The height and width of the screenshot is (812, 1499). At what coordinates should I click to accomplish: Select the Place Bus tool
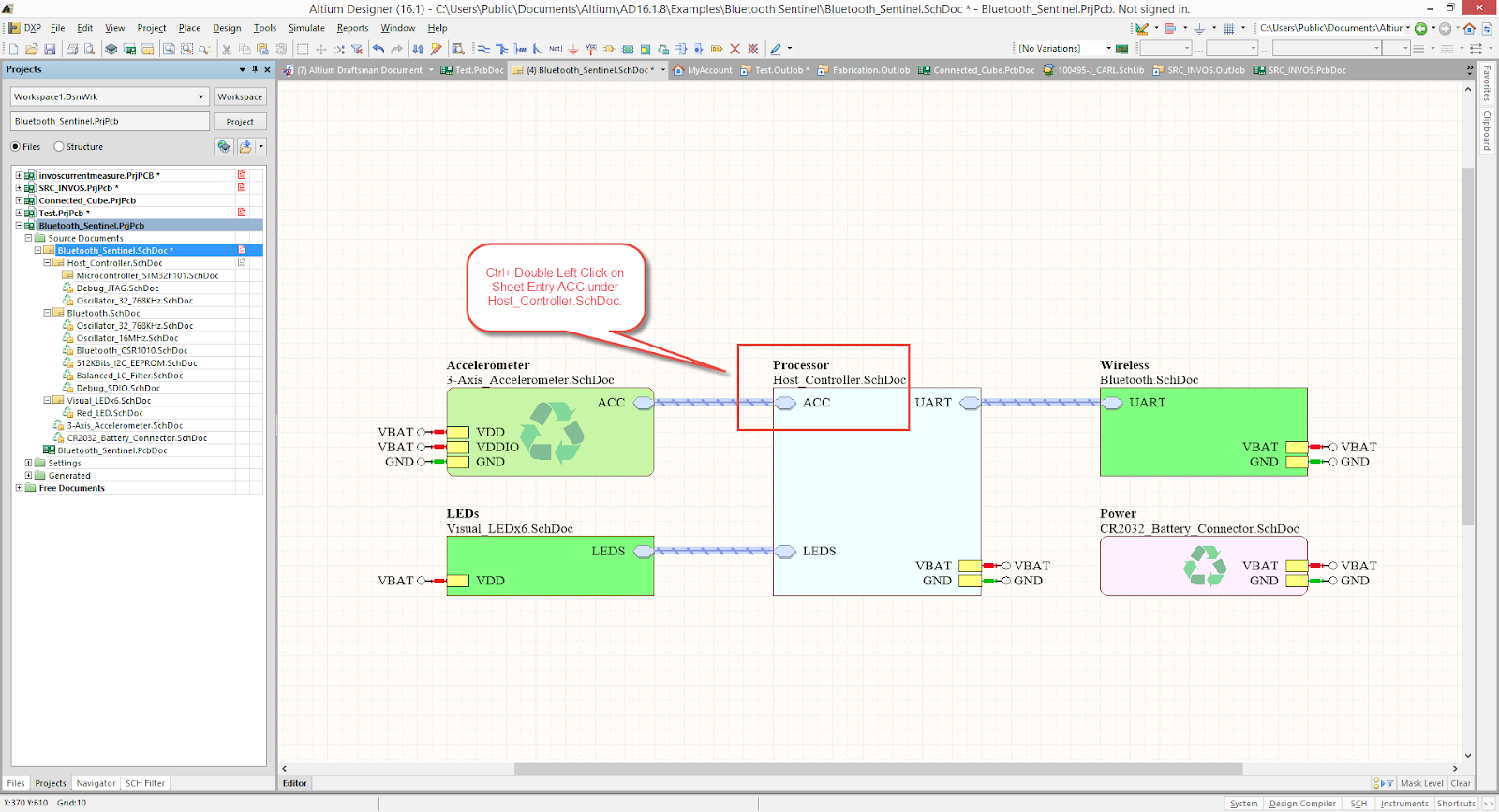(501, 49)
